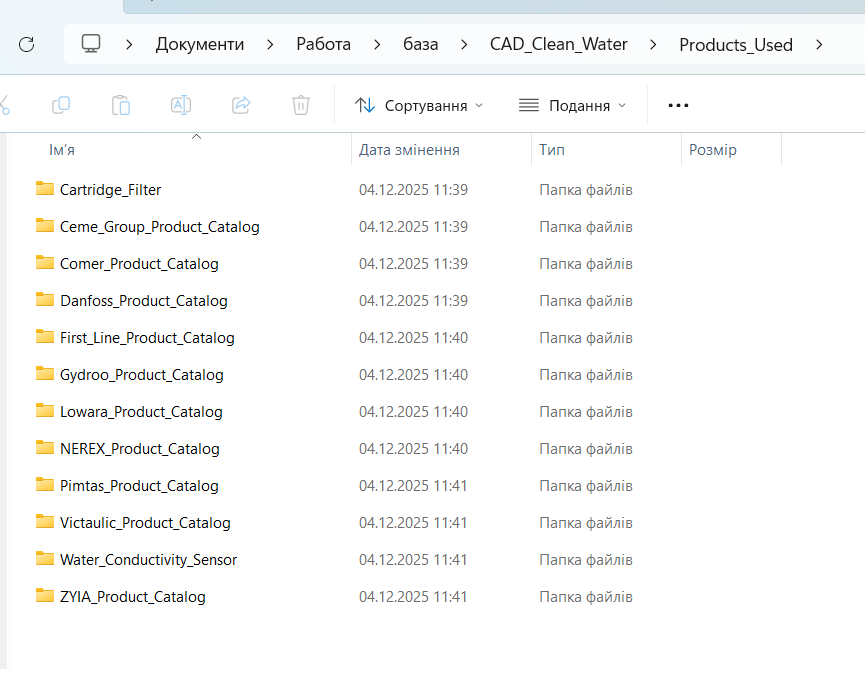Select the NEREX_Product_Catalog folder icon
The height and width of the screenshot is (682, 865).
point(45,447)
